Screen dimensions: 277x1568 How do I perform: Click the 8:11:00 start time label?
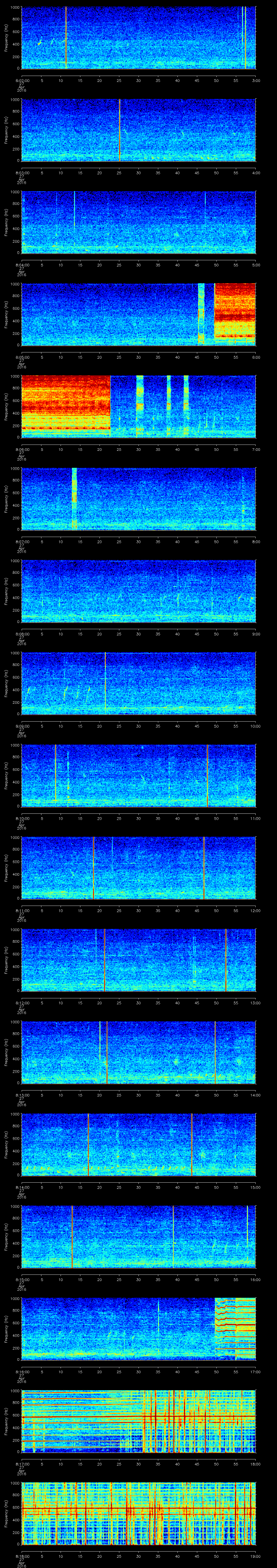click(x=22, y=910)
